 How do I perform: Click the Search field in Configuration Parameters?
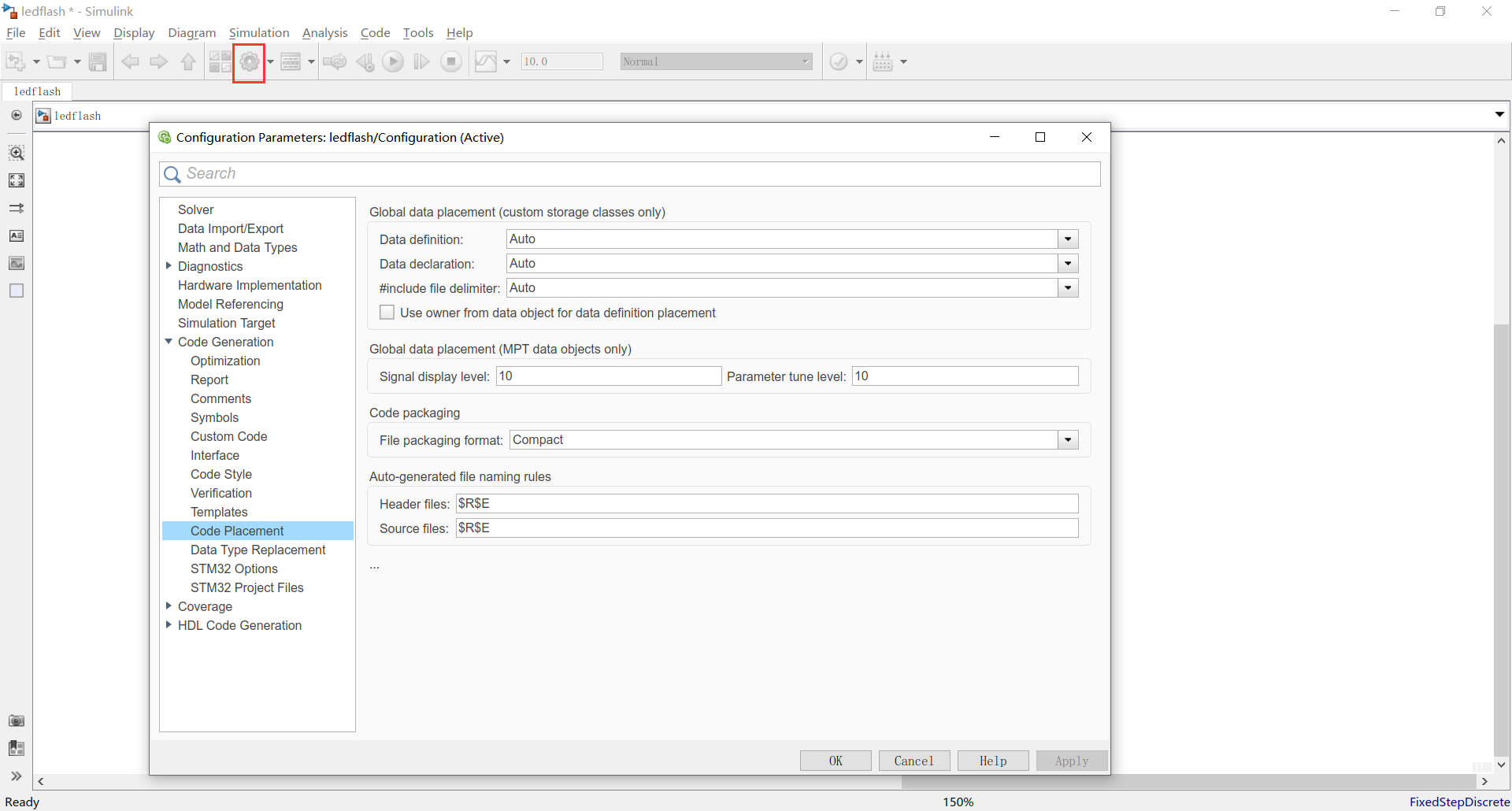630,174
